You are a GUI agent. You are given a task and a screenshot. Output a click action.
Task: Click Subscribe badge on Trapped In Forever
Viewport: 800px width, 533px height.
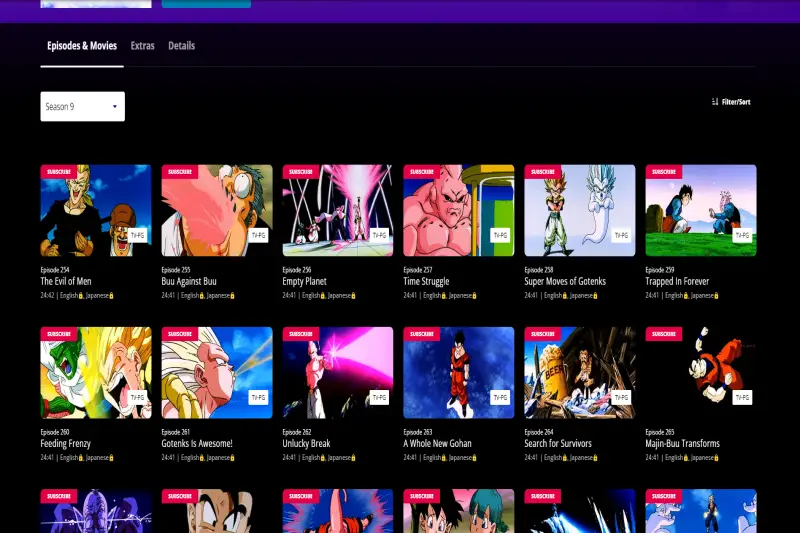[663, 172]
